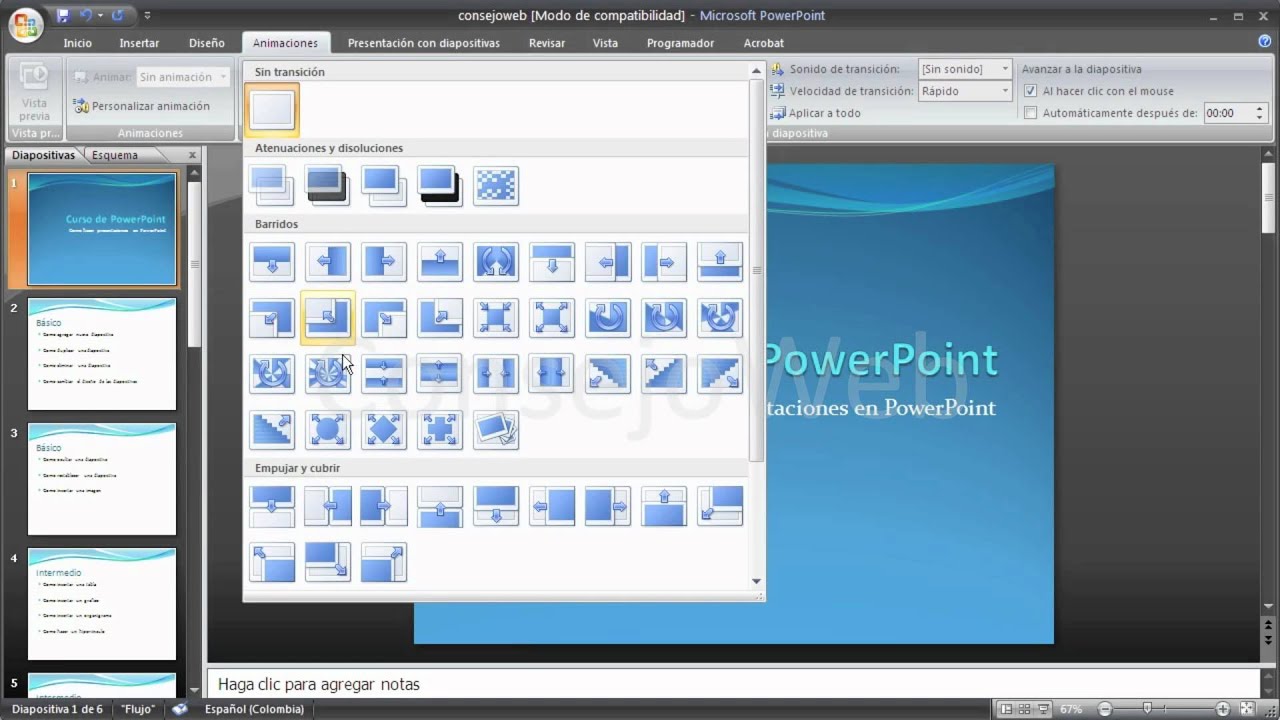
Task: Zoom out with the minus button
Action: [1104, 709]
